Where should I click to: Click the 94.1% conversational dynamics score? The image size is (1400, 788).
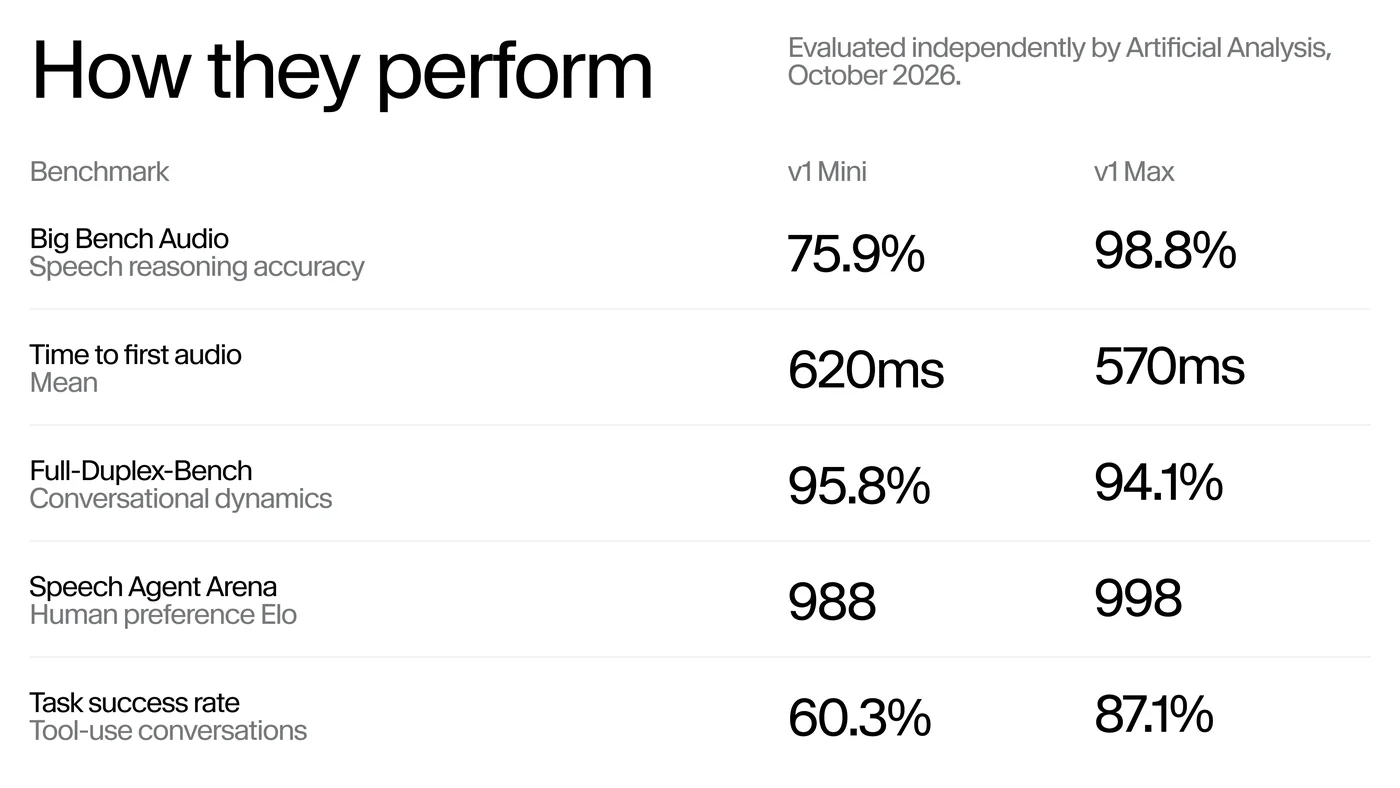pos(1158,482)
